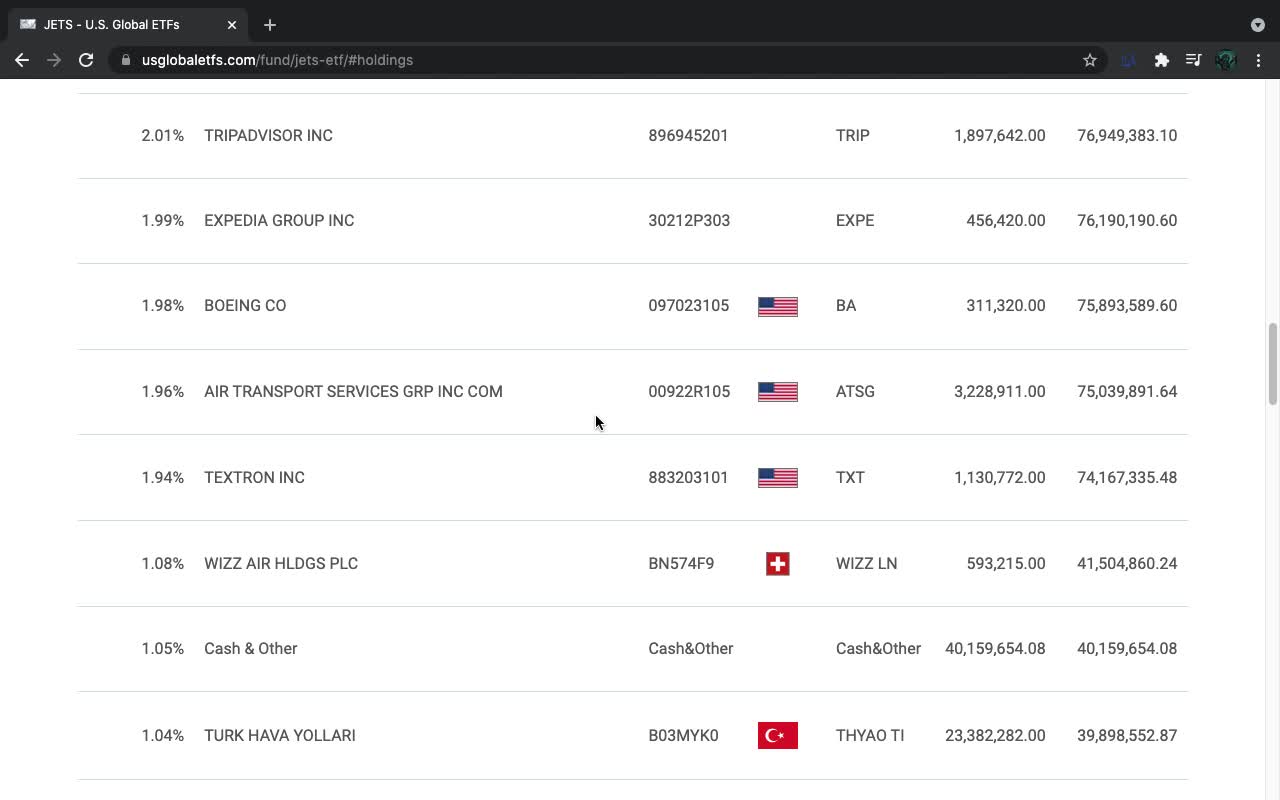The height and width of the screenshot is (800, 1280).
Task: Click CUSIP 00922R105
Action: pyautogui.click(x=689, y=391)
